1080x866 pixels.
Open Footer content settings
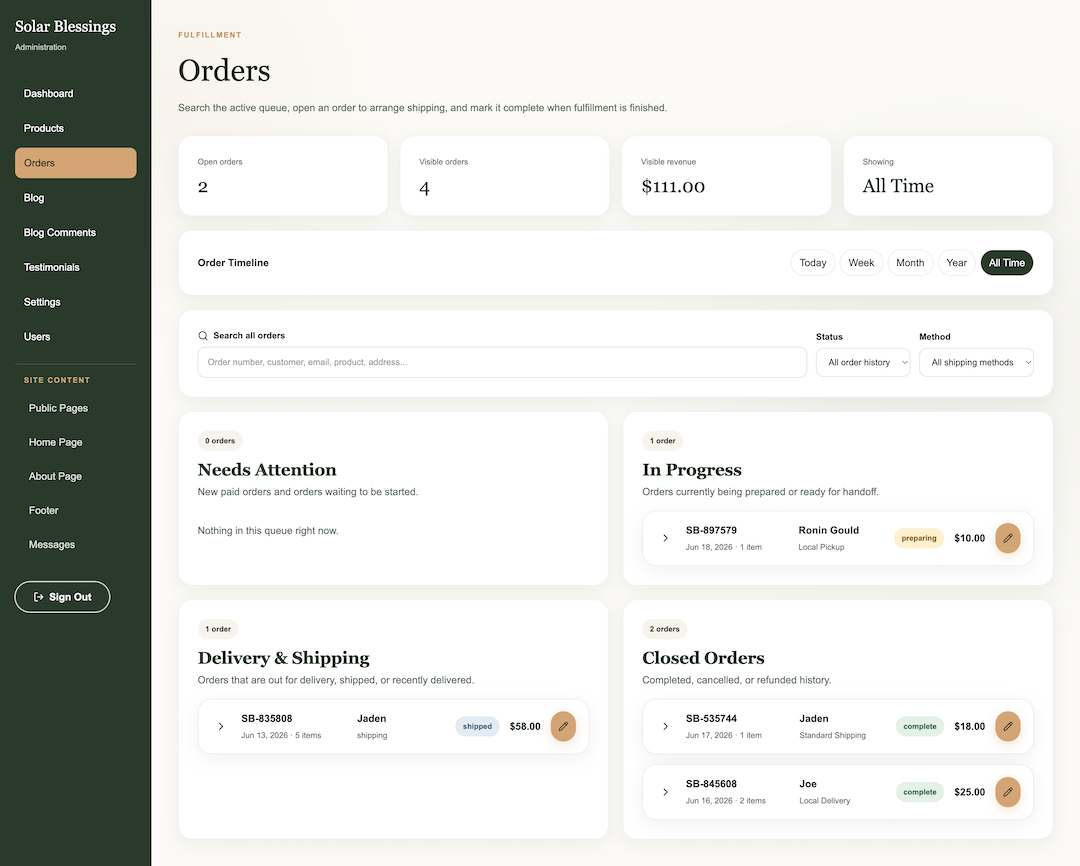pos(43,511)
